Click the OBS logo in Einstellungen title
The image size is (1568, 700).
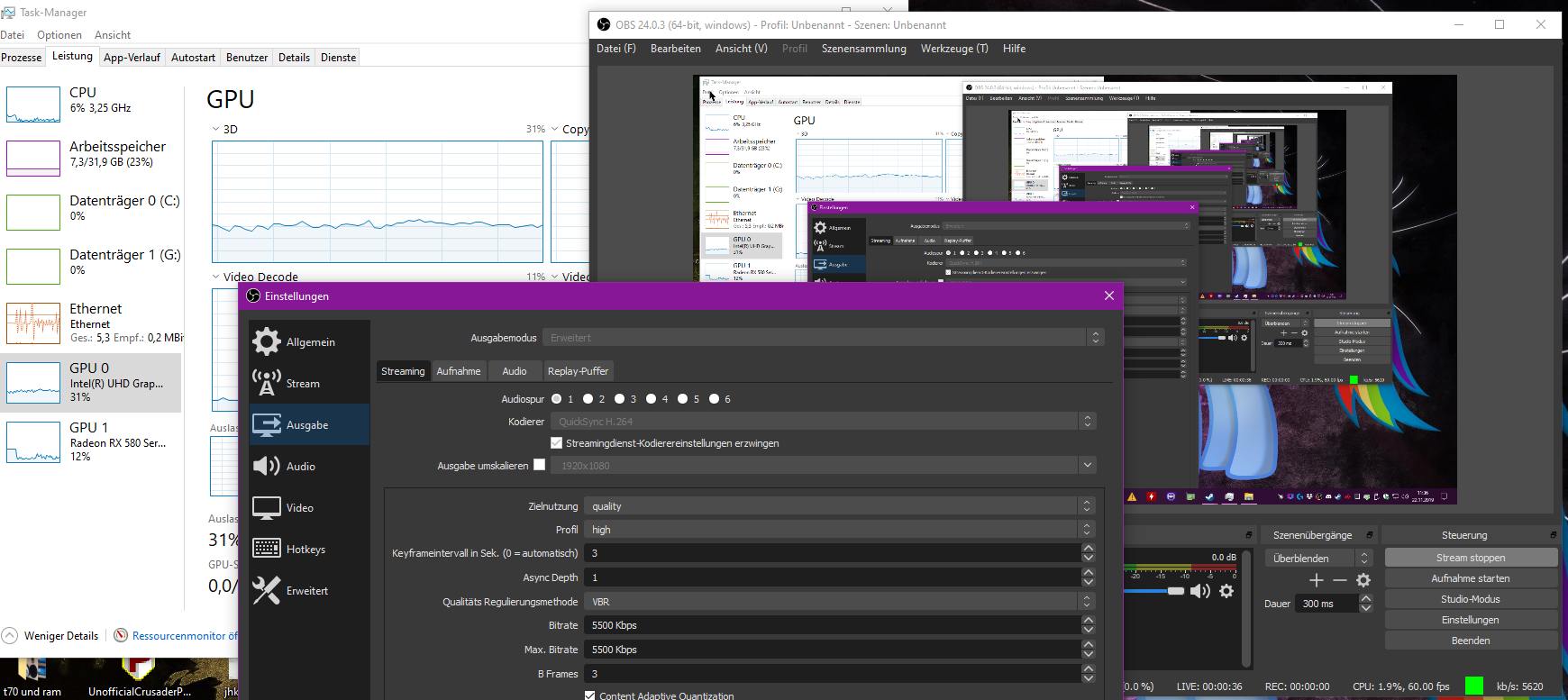(253, 295)
